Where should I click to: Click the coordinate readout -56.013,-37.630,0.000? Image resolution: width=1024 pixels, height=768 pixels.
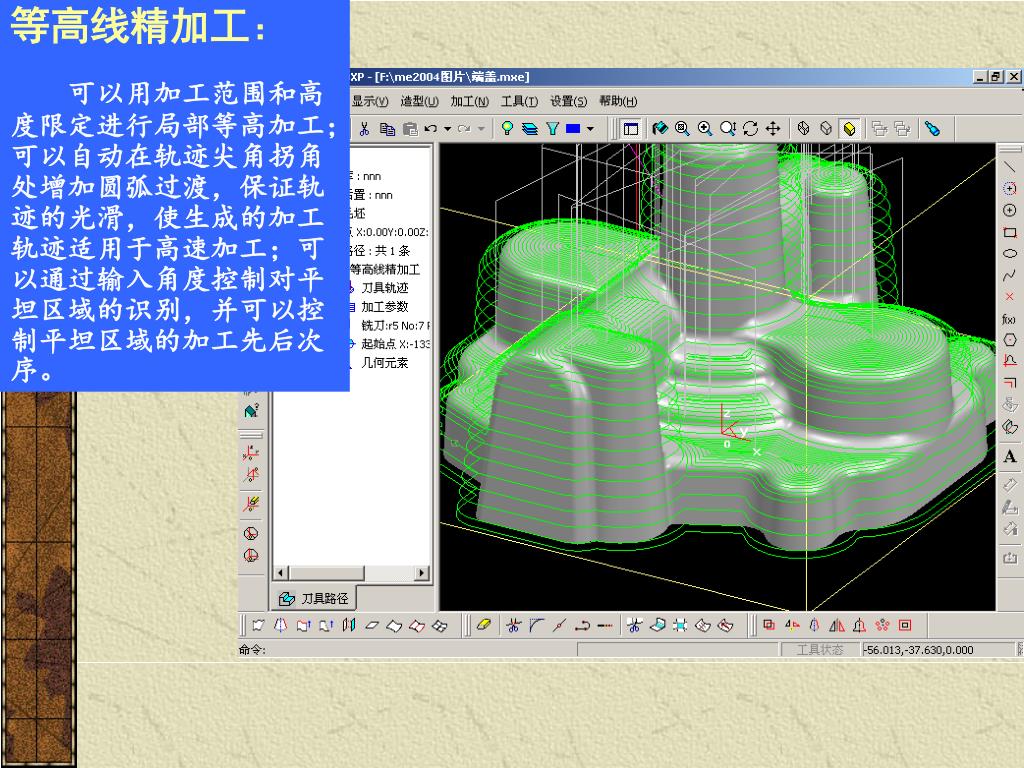tap(919, 650)
